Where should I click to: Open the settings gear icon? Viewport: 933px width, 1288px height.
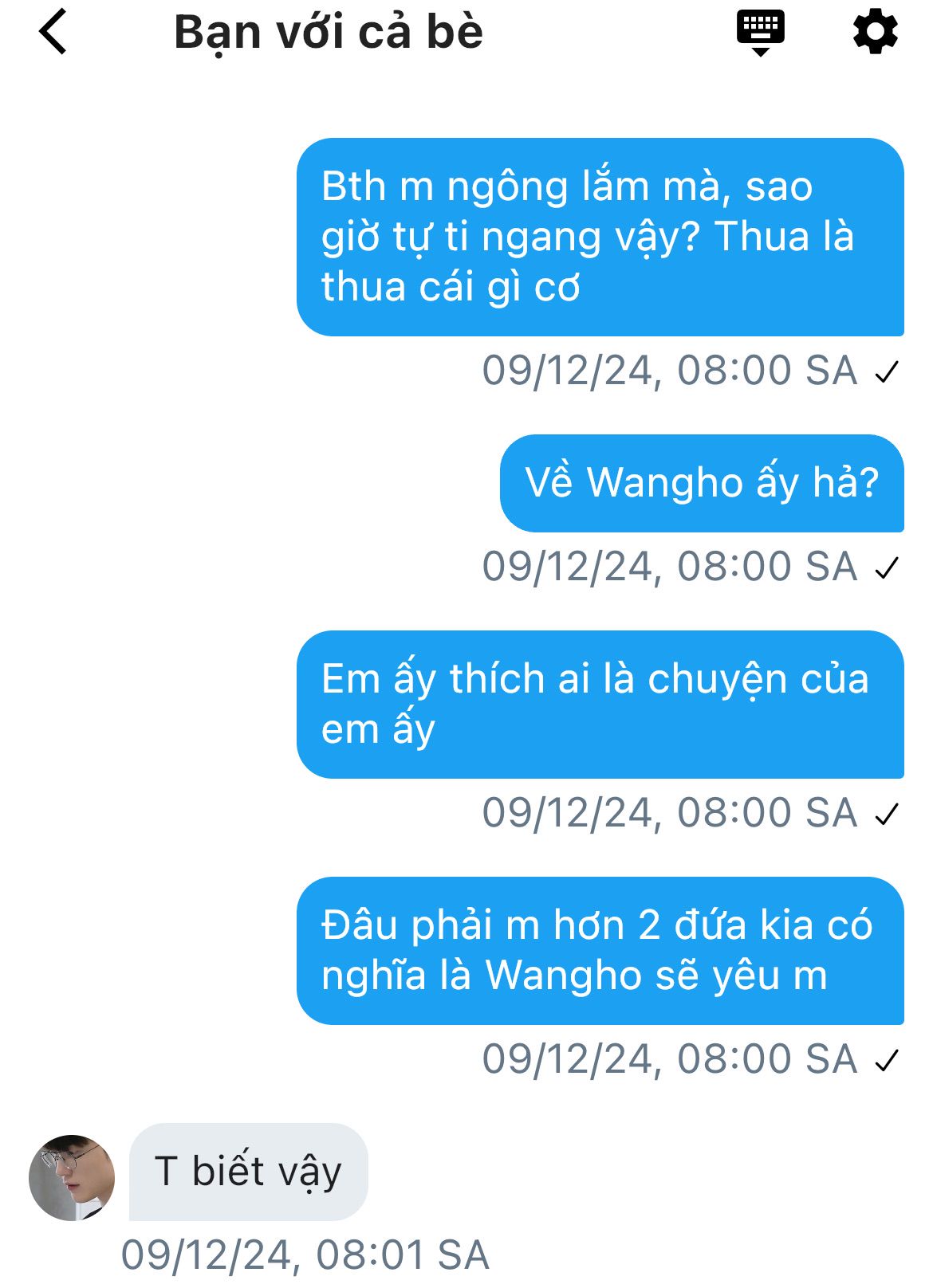pyautogui.click(x=876, y=32)
